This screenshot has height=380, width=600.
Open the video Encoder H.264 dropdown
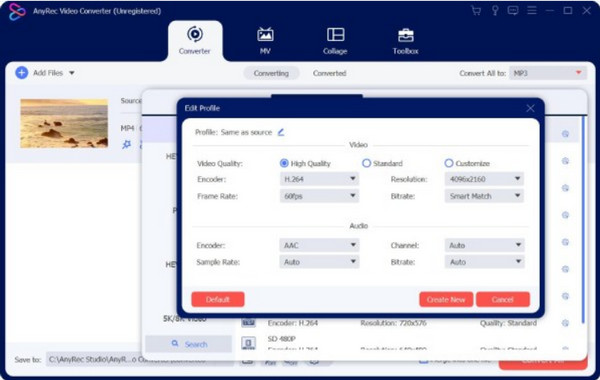319,179
